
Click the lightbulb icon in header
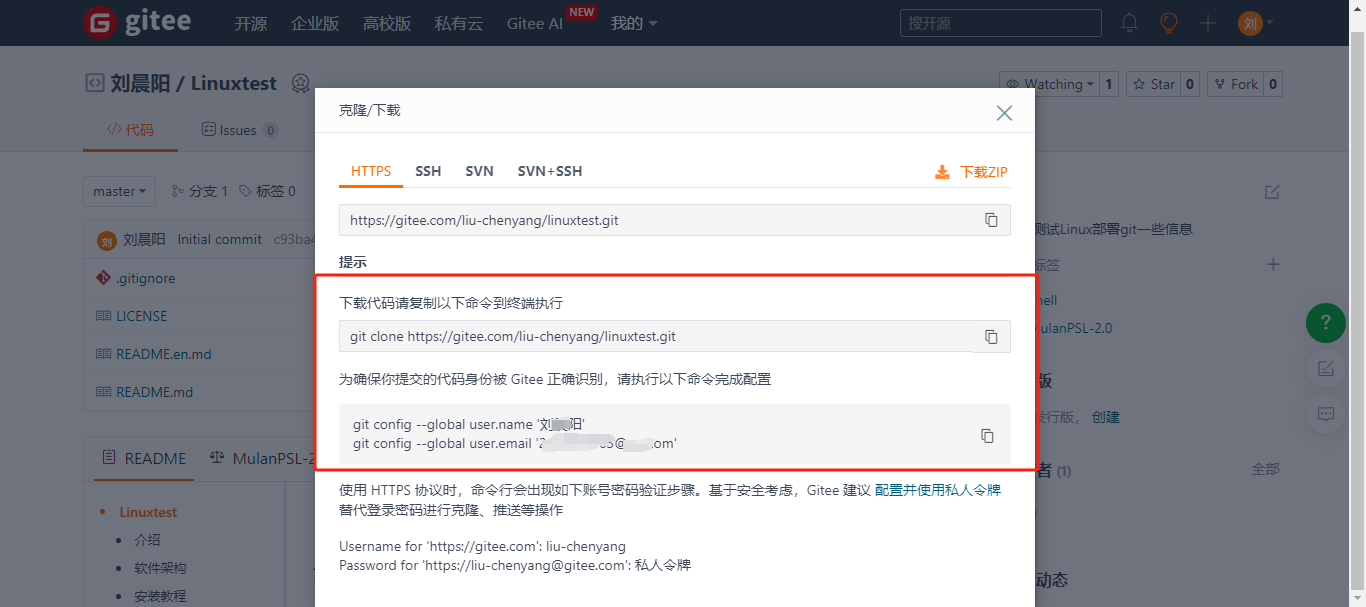[x=1168, y=23]
